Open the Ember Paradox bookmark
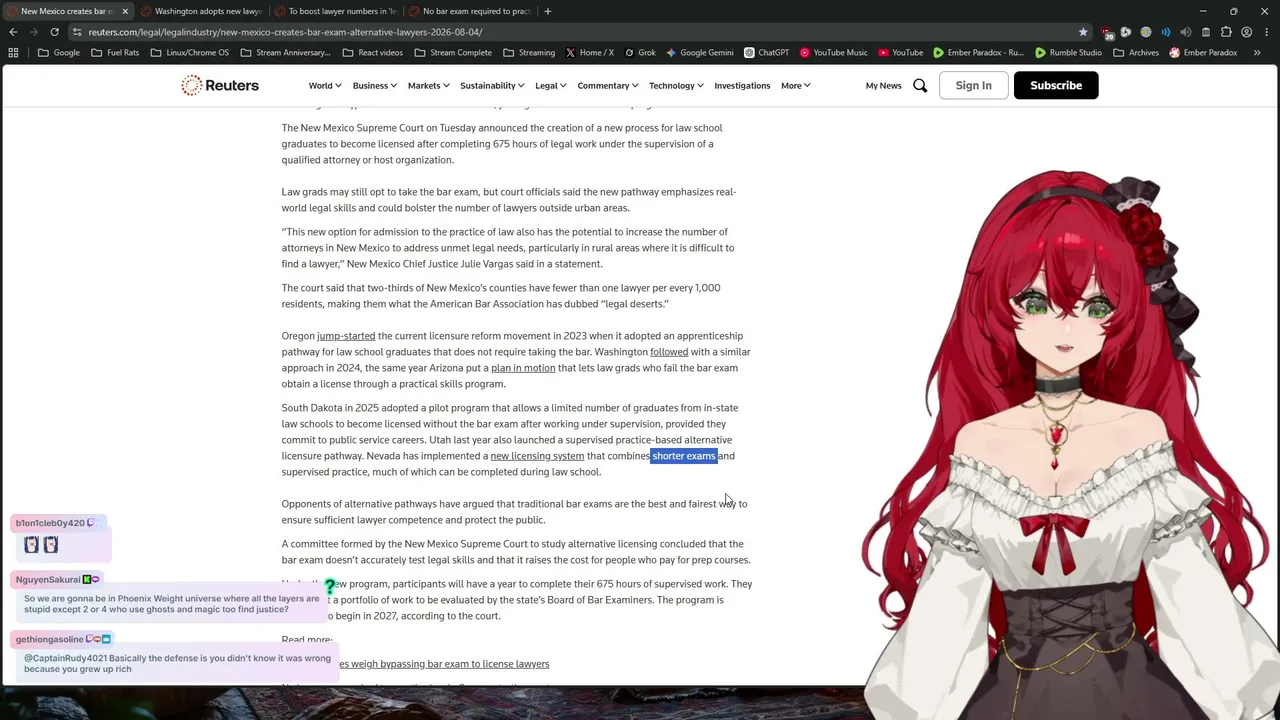 tap(1203, 53)
